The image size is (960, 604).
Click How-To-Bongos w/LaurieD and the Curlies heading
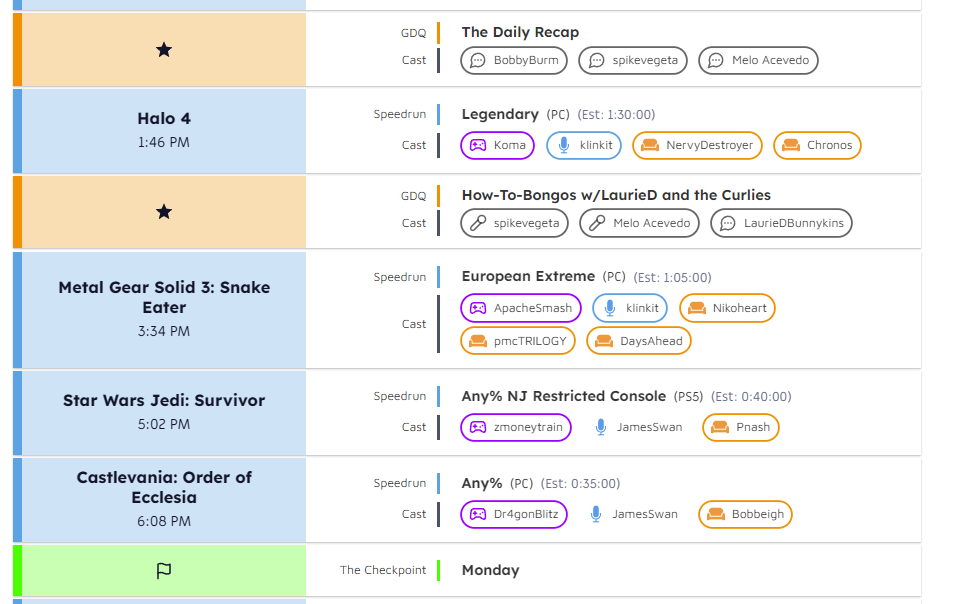coord(616,195)
